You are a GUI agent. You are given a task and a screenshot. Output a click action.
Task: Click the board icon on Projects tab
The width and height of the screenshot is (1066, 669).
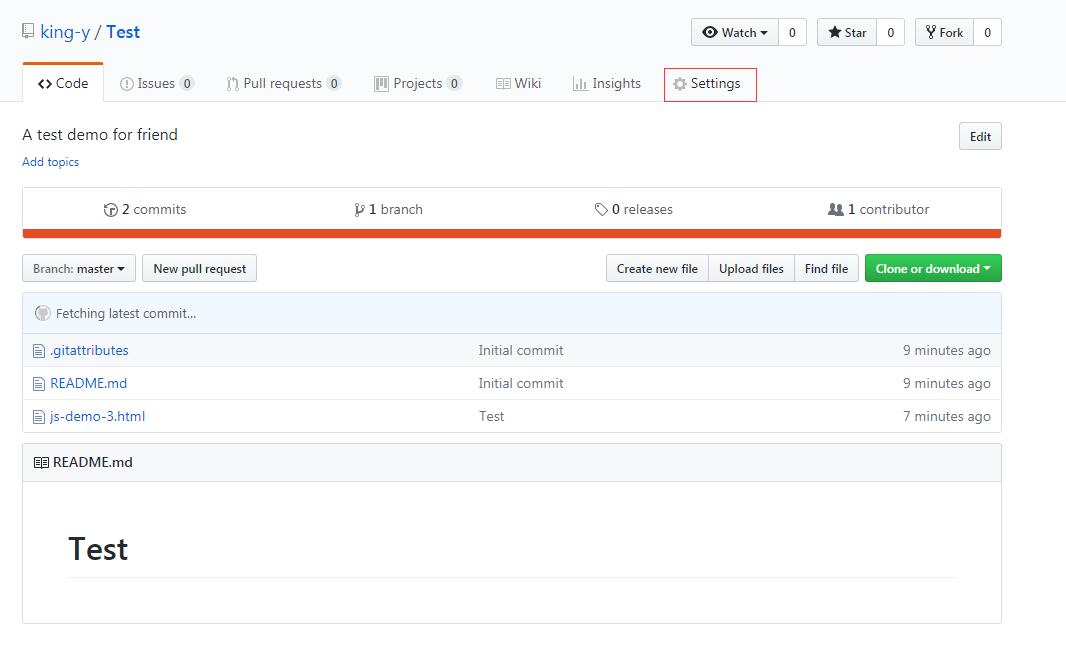coord(381,84)
